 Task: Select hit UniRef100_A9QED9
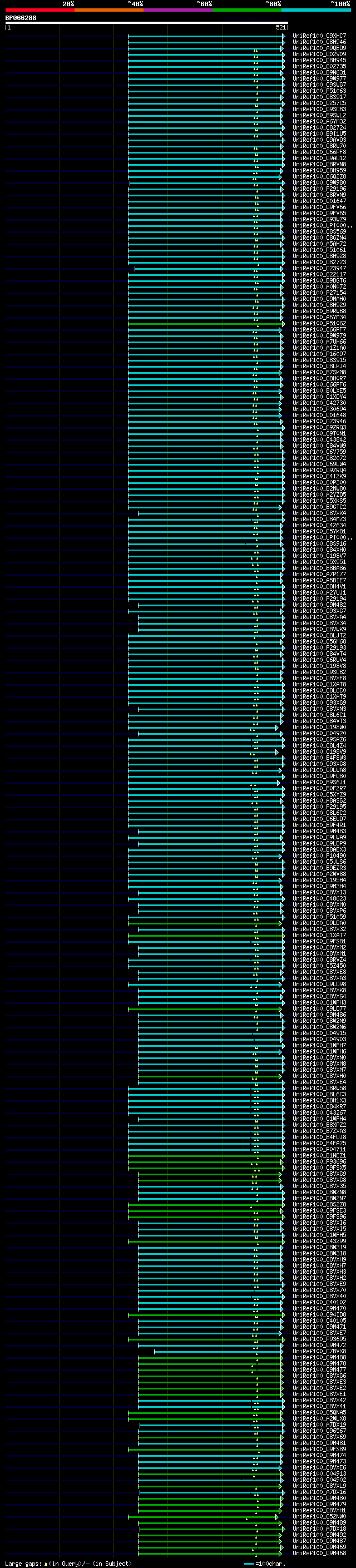pos(319,48)
